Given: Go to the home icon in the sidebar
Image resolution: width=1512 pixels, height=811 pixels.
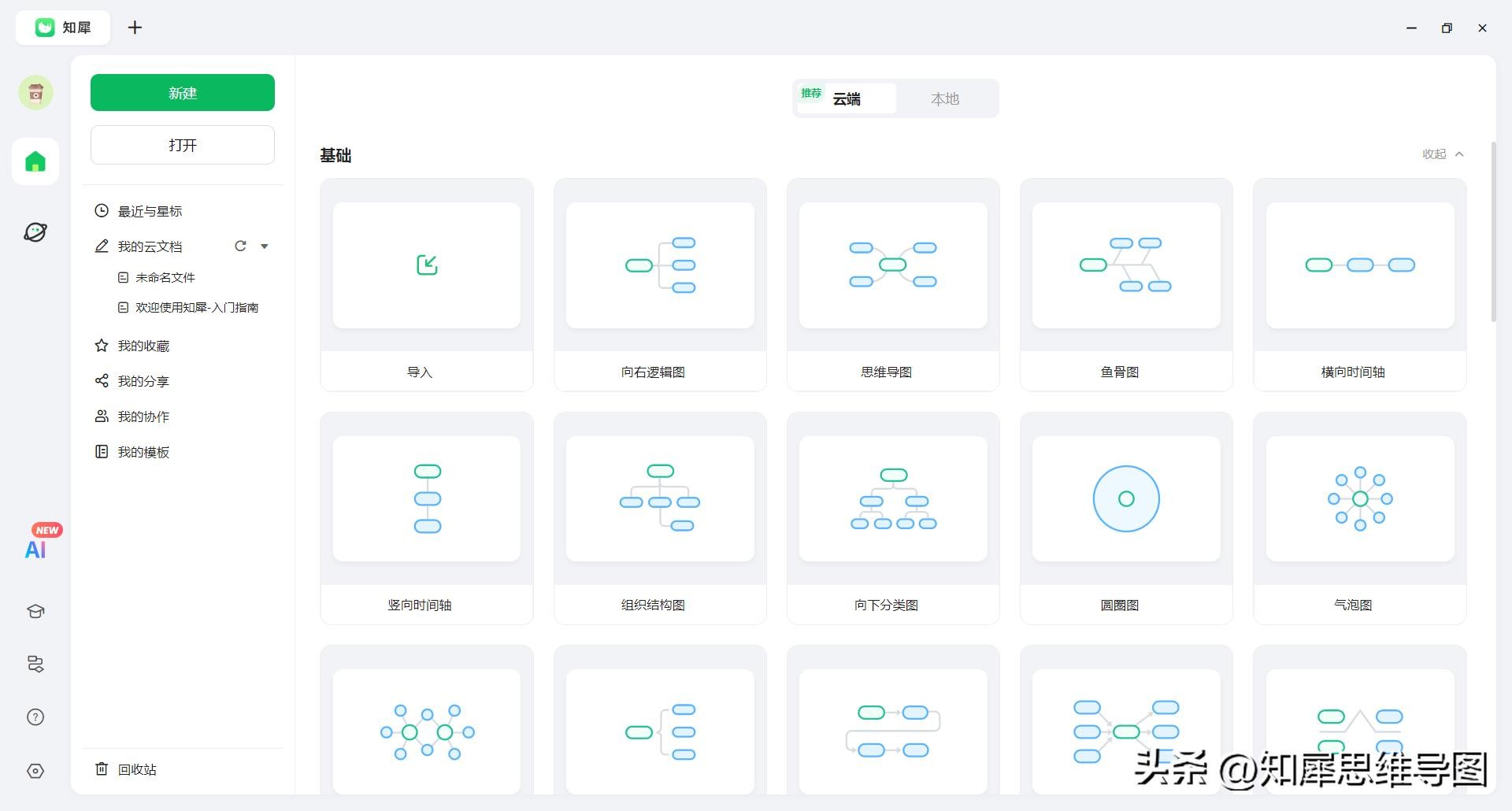Looking at the screenshot, I should coord(35,162).
